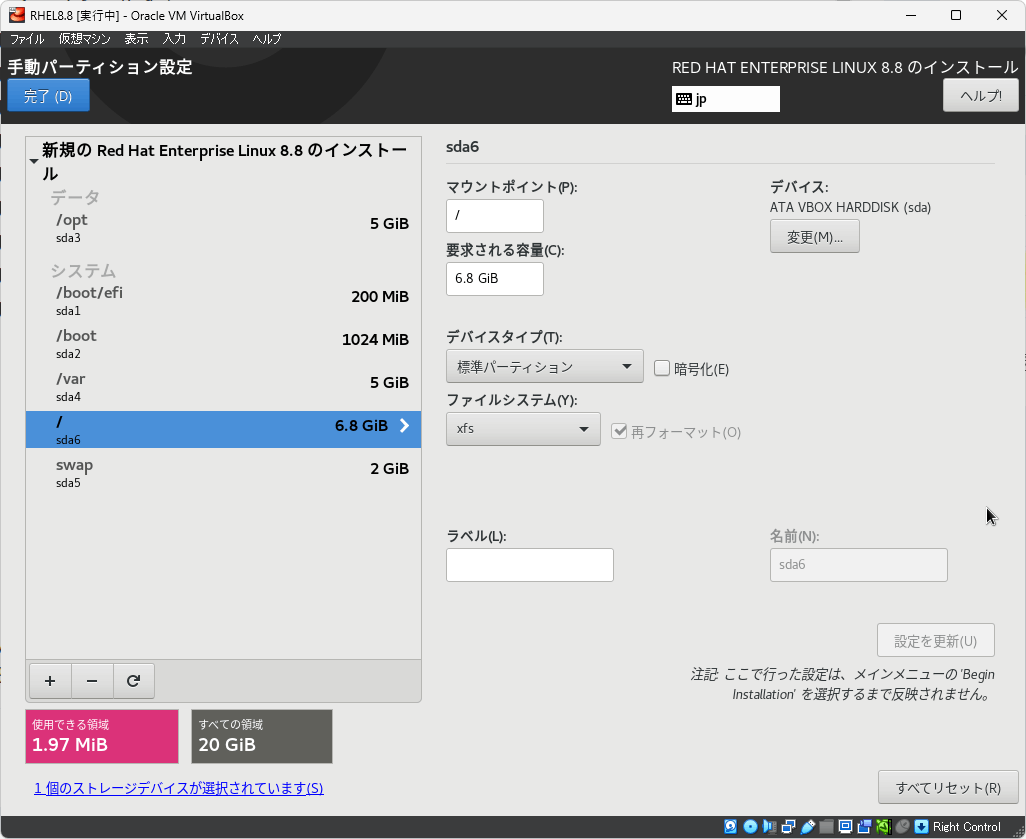Click the すべてリセット(R) reset all button
The width and height of the screenshot is (1026, 839).
point(948,787)
